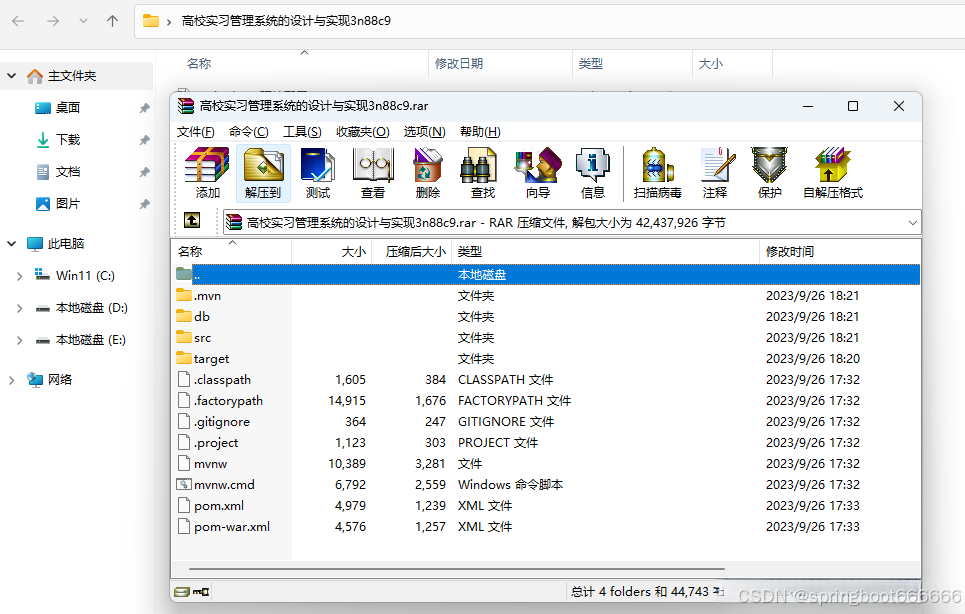The height and width of the screenshot is (614, 965).
Task: Click the Explorer address bar folder path
Action: click(x=286, y=21)
